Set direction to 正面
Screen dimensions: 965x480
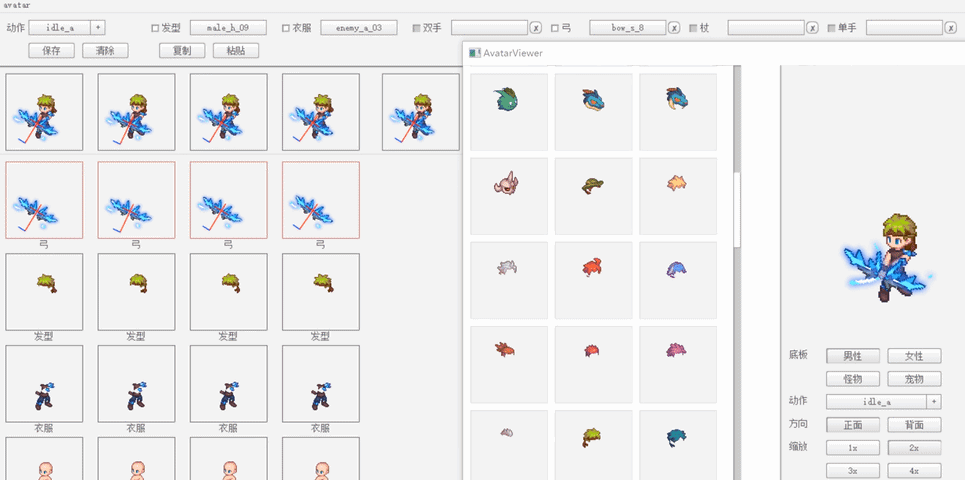pos(852,425)
